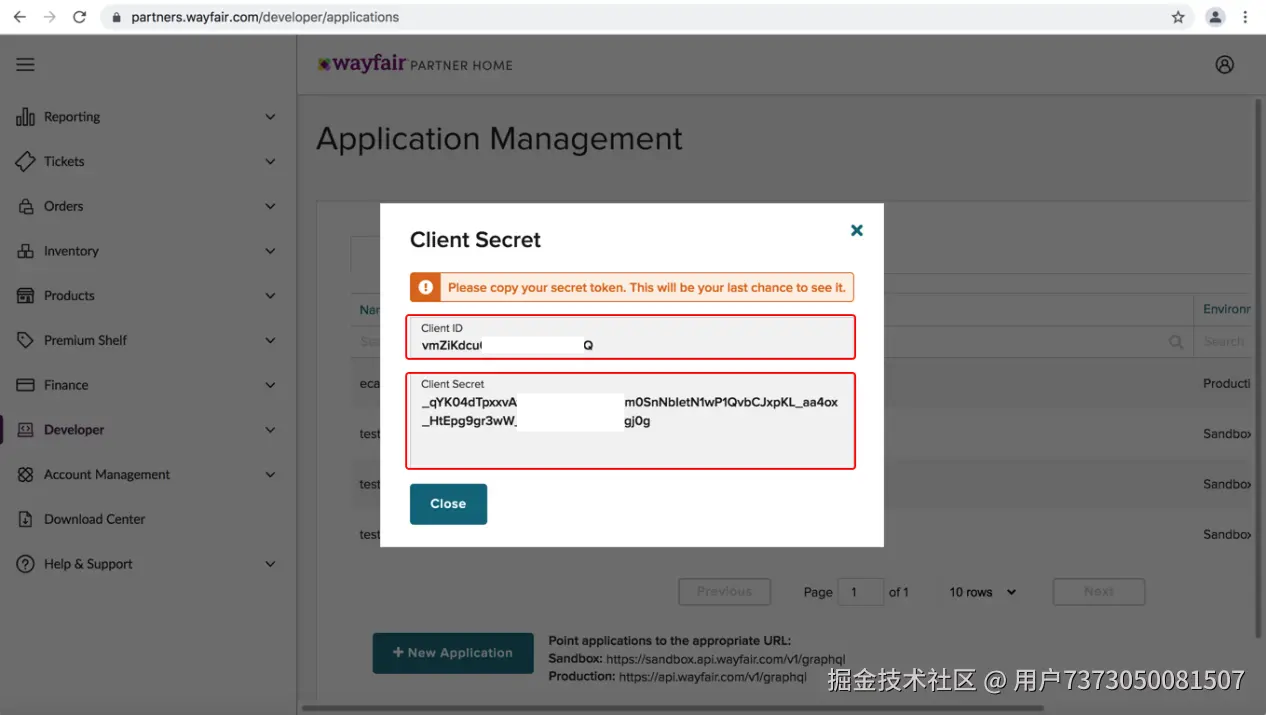
Task: Click the Finance card icon
Action: tap(25, 385)
